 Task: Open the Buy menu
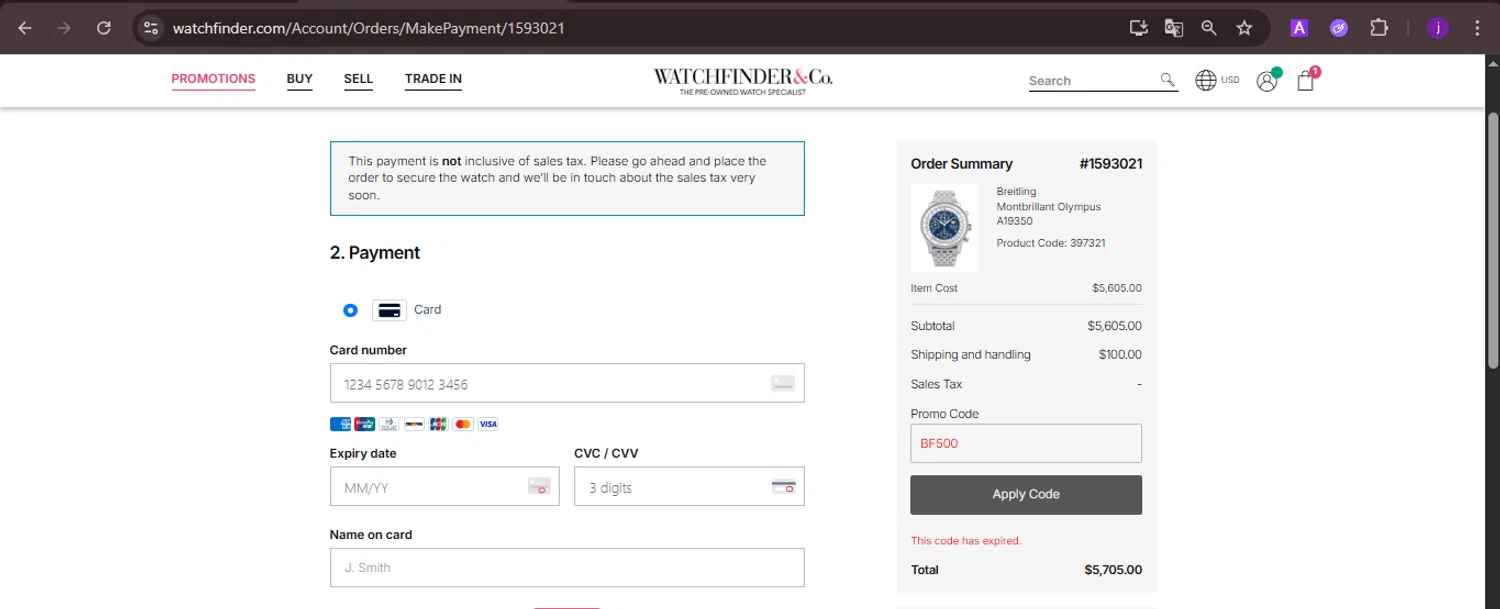[x=300, y=79]
